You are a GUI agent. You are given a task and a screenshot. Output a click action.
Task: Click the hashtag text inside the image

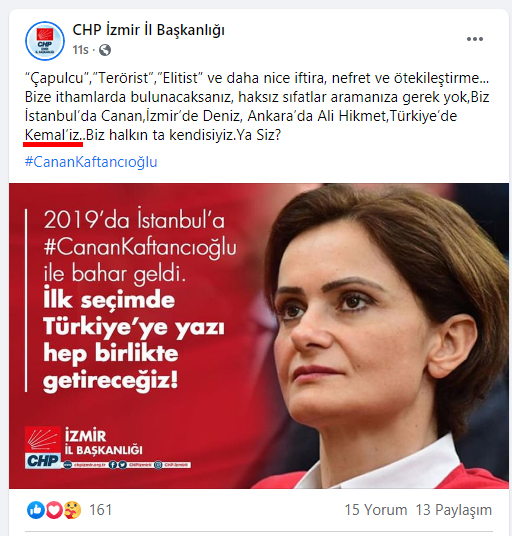[x=140, y=247]
